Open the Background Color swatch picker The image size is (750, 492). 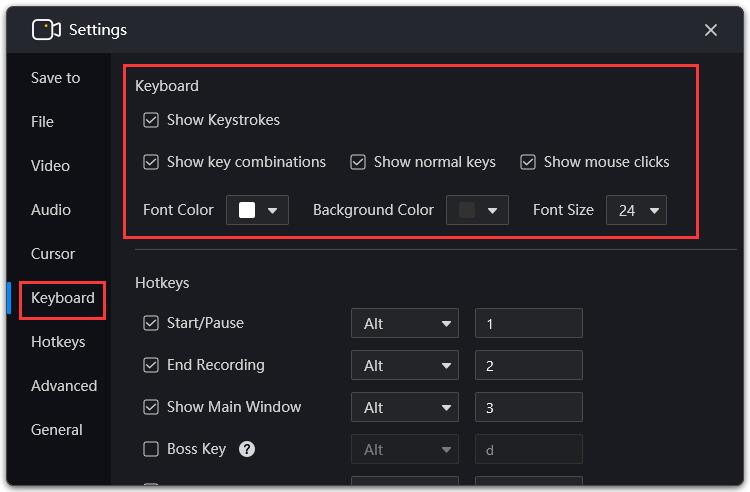pos(477,210)
